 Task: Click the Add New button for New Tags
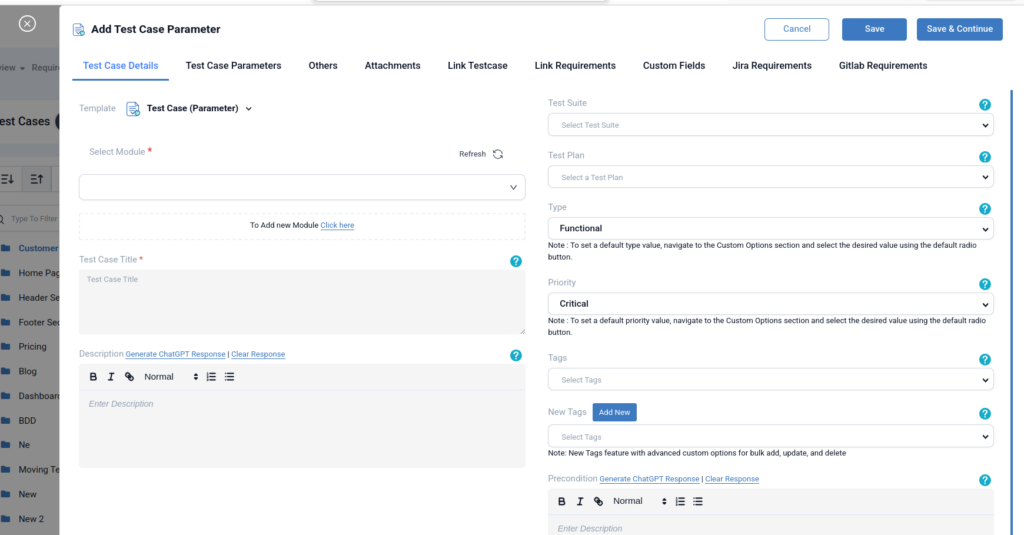[x=614, y=412]
